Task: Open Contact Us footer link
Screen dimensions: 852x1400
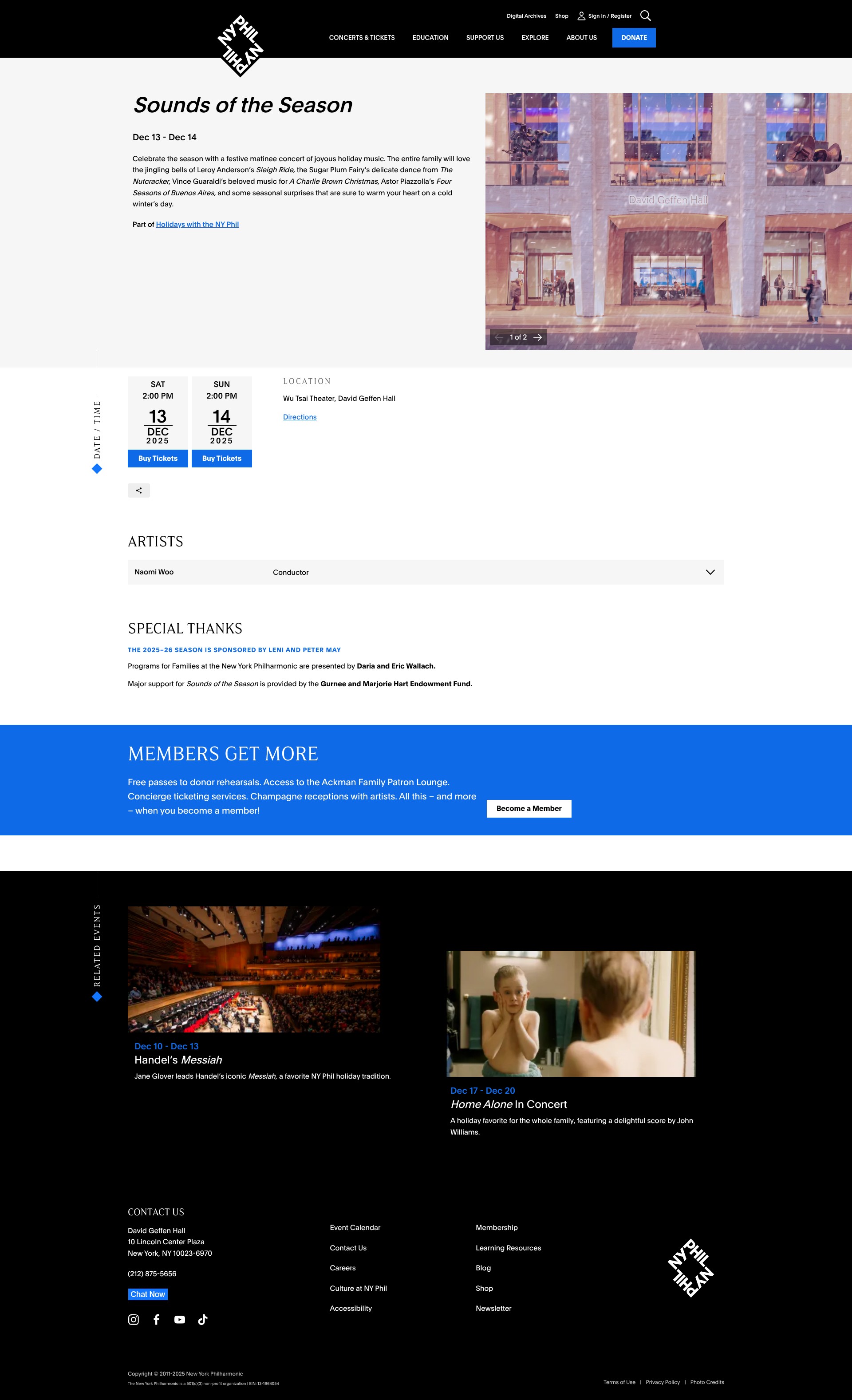Action: coord(348,1248)
